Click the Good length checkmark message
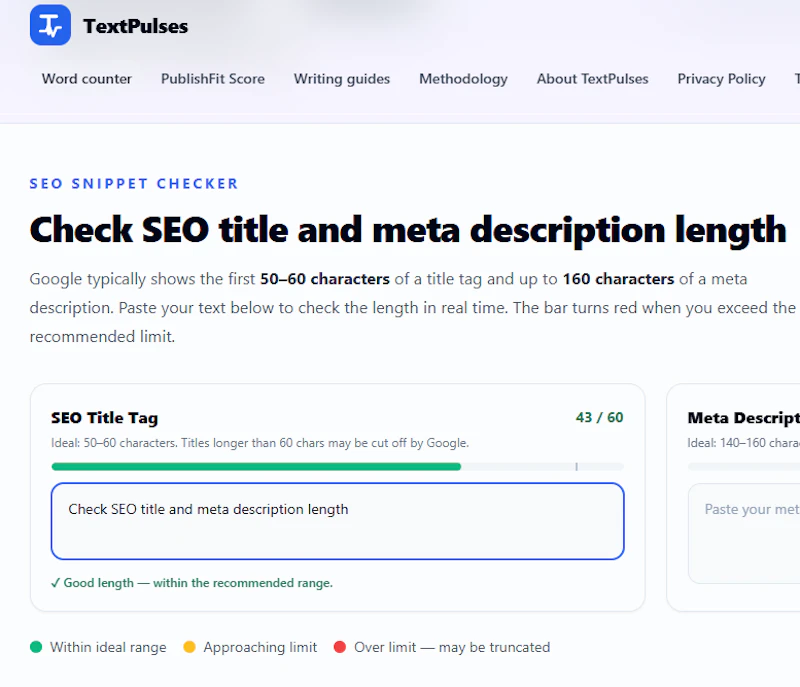 tap(192, 583)
